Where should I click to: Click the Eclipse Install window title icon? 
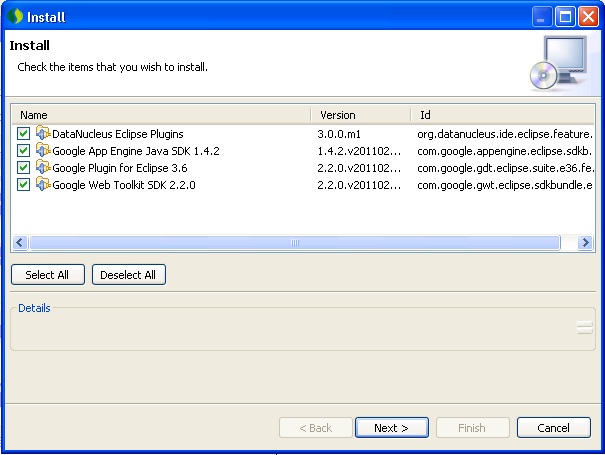[15, 17]
